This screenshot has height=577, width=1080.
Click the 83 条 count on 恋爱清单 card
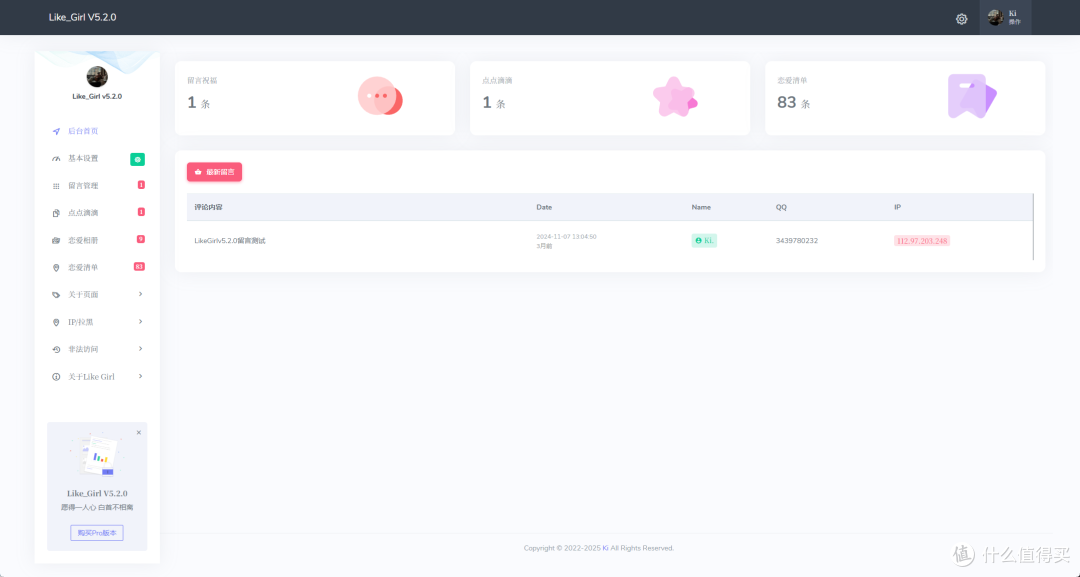pyautogui.click(x=793, y=103)
